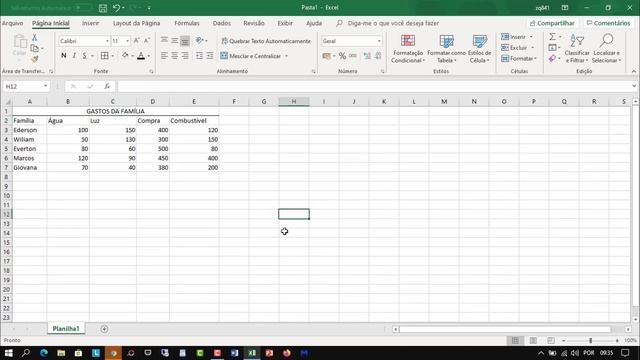
Task: Toggle Italic formatting
Action: (x=74, y=56)
